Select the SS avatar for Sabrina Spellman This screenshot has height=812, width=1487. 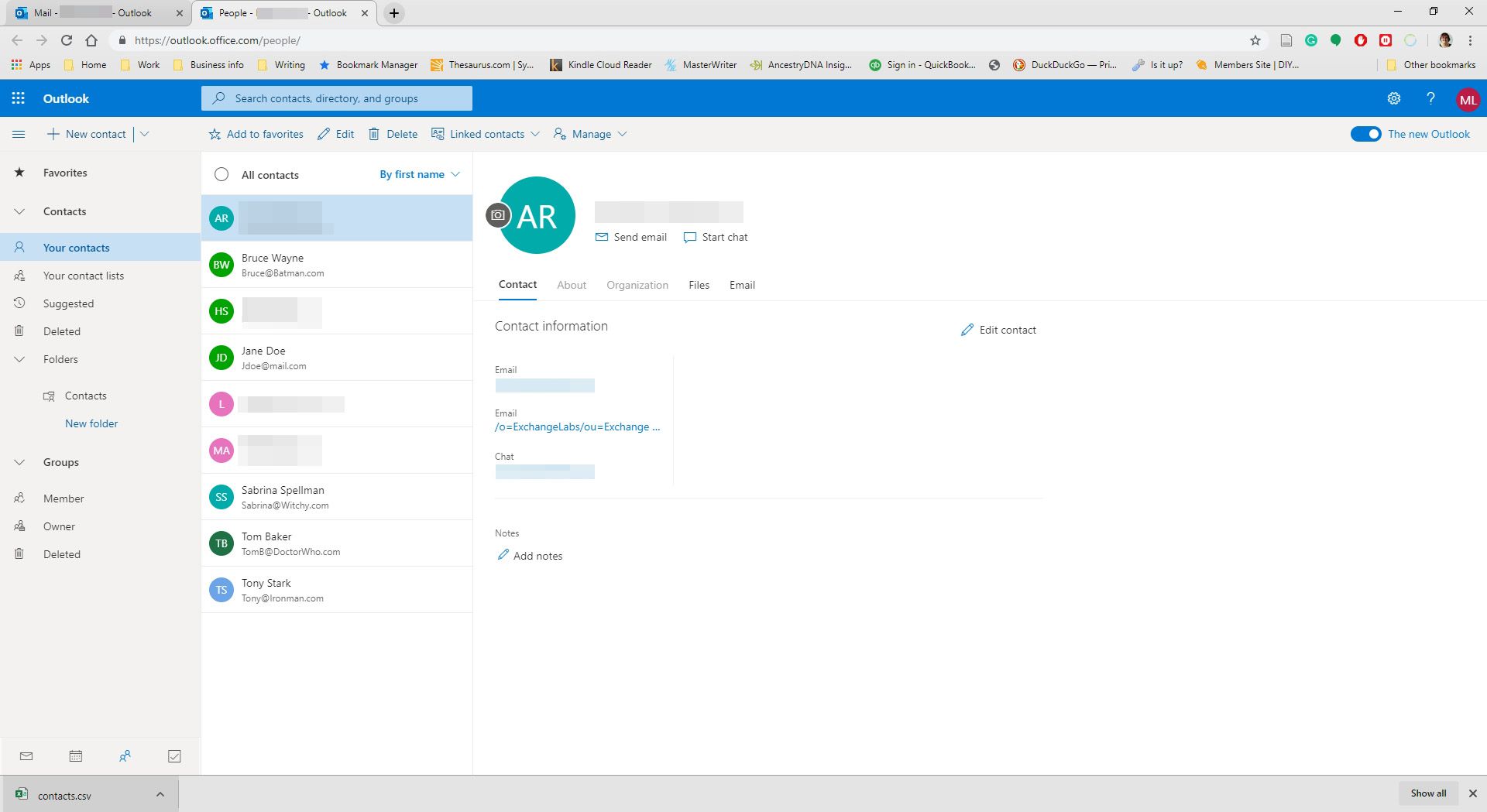click(x=222, y=497)
